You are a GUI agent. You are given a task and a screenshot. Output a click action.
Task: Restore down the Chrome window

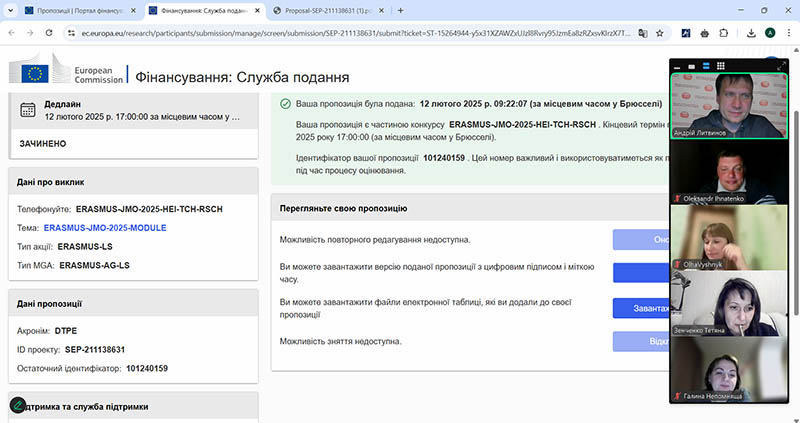click(x=764, y=10)
